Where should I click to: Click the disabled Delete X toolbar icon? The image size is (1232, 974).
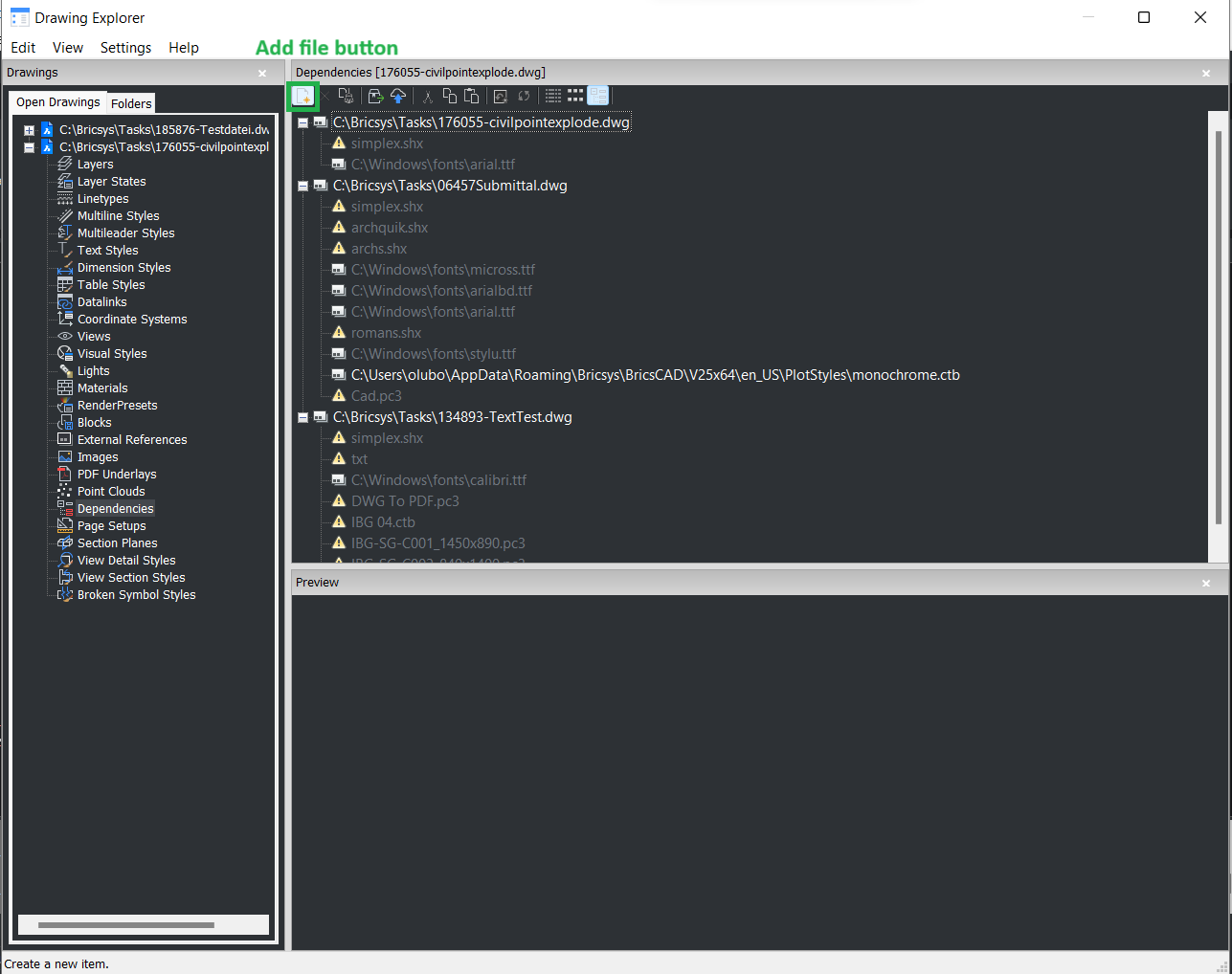point(325,96)
